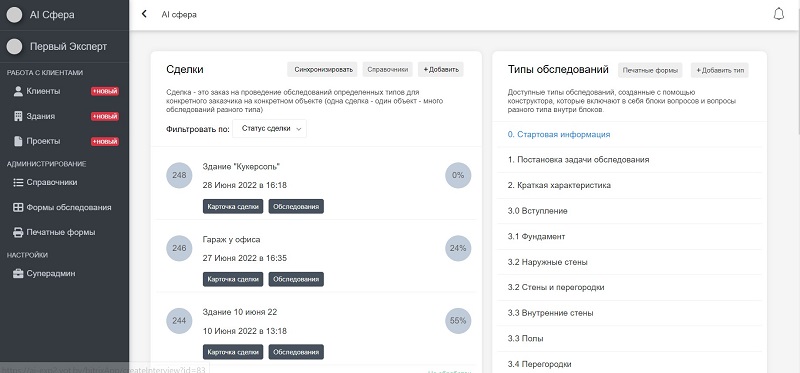
Task: Click the printer icon beside Печатные формы
Action: pos(18,232)
